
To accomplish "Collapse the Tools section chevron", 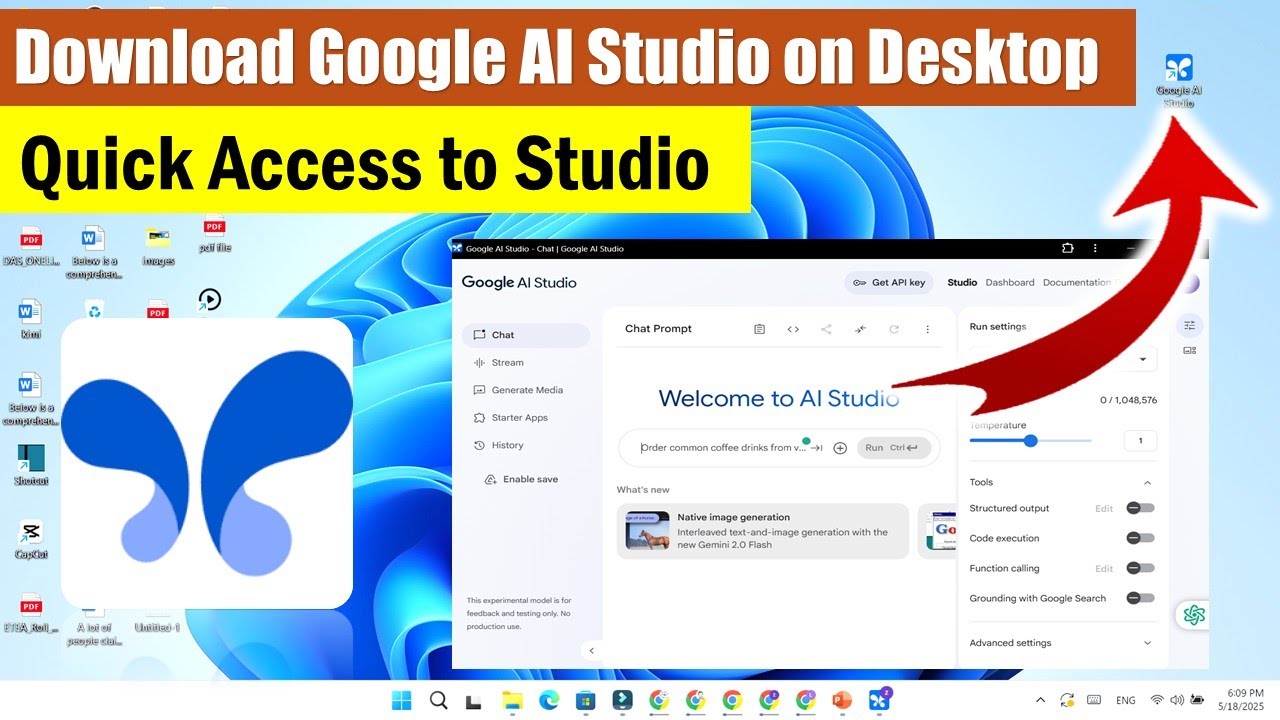I will click(x=1147, y=482).
